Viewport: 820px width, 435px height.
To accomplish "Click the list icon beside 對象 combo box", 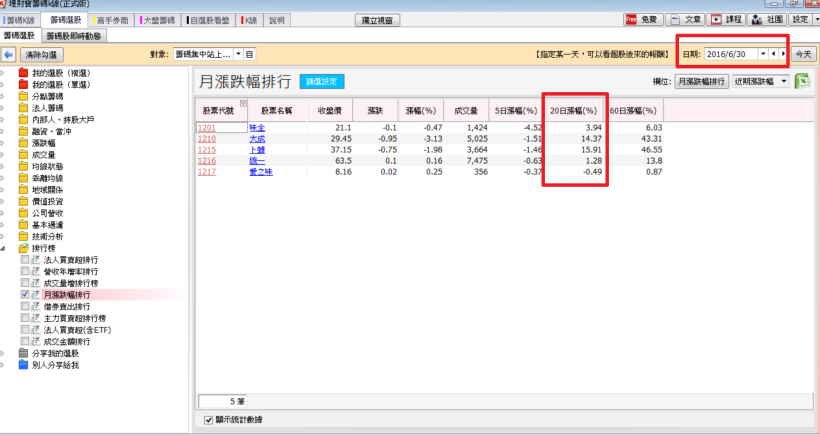I will [249, 54].
